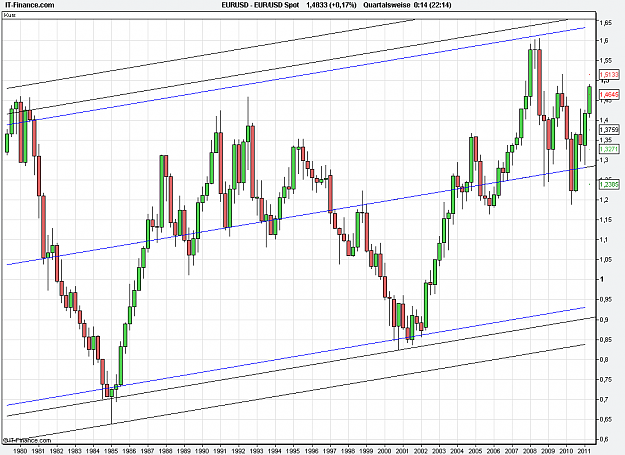Select the 1986 year label

pos(130,451)
